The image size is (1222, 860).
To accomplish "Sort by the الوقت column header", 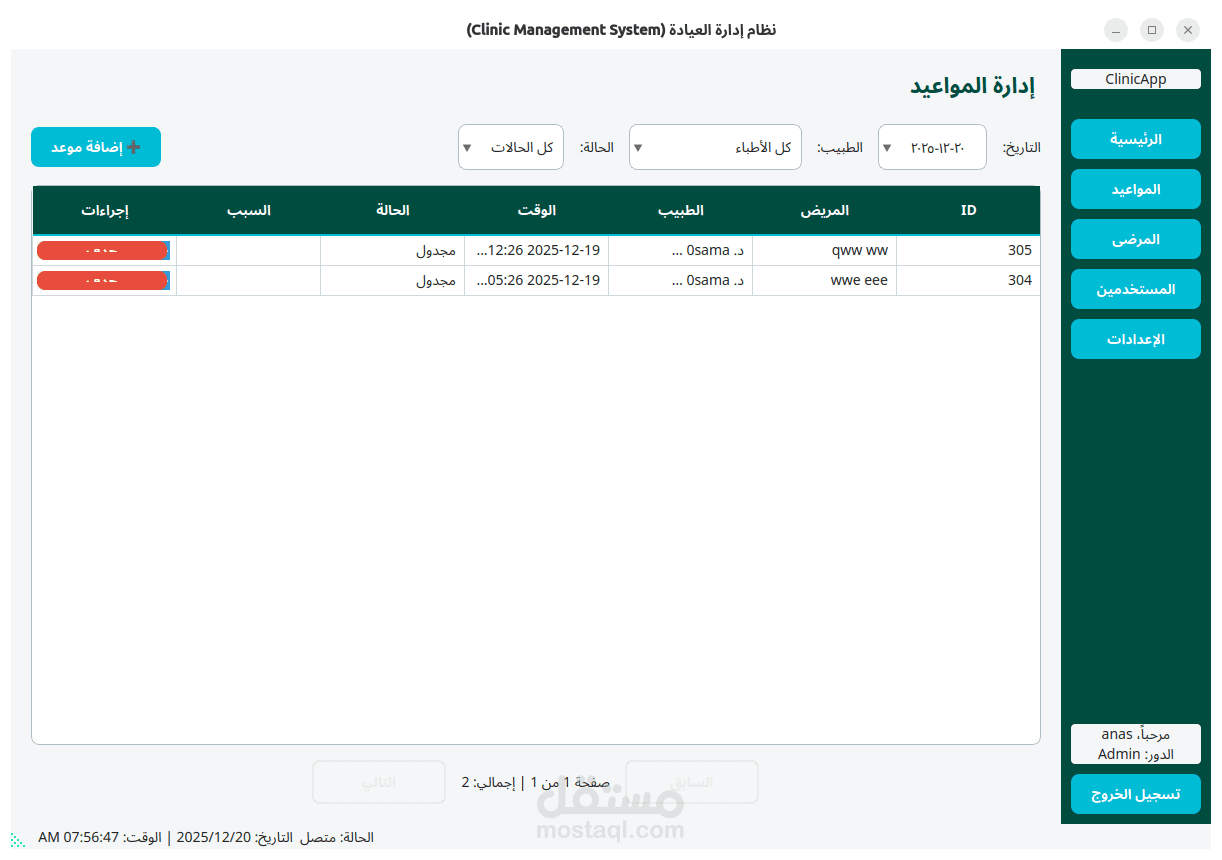I will [x=537, y=210].
